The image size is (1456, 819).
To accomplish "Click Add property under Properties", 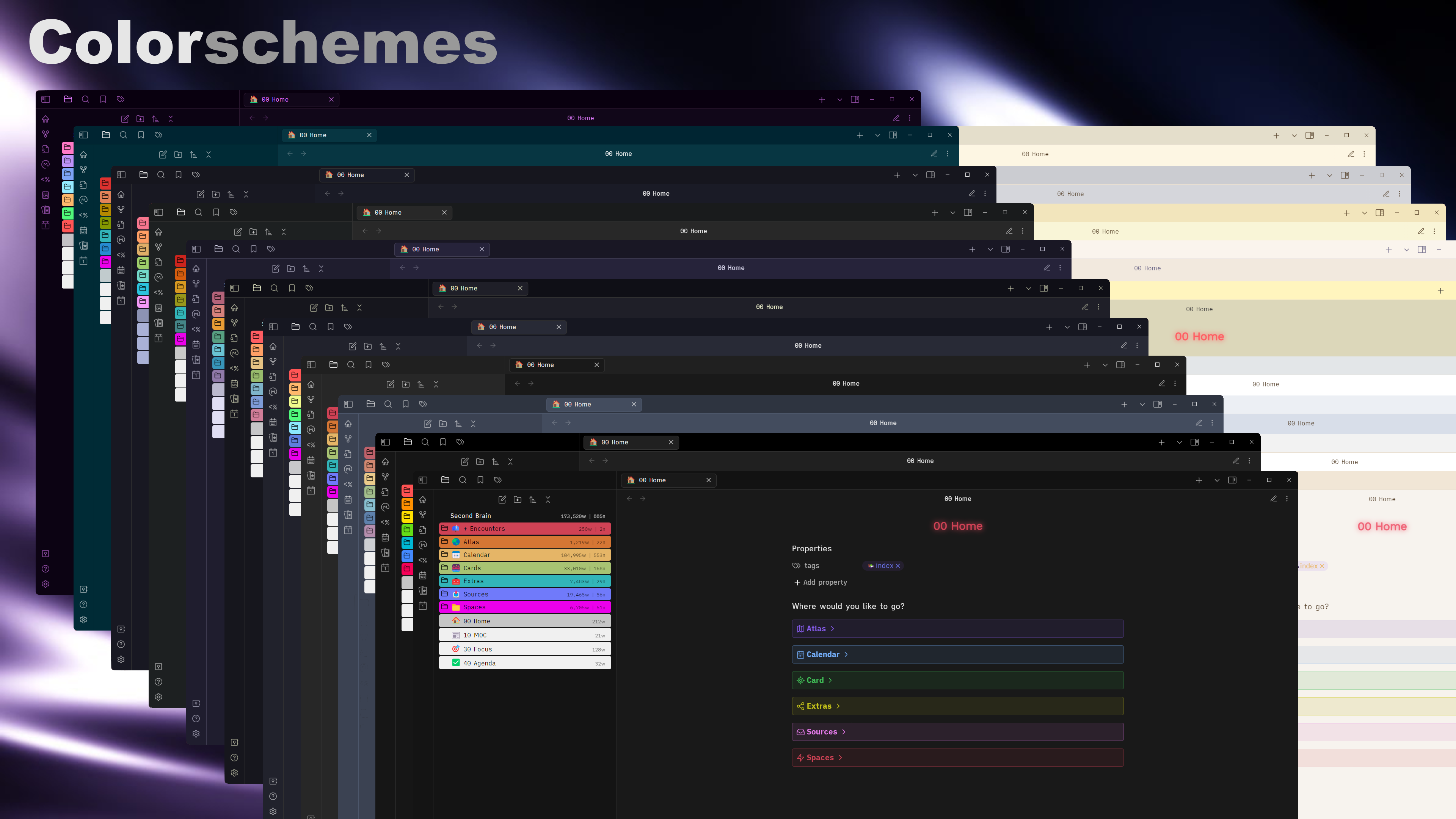I will [820, 582].
